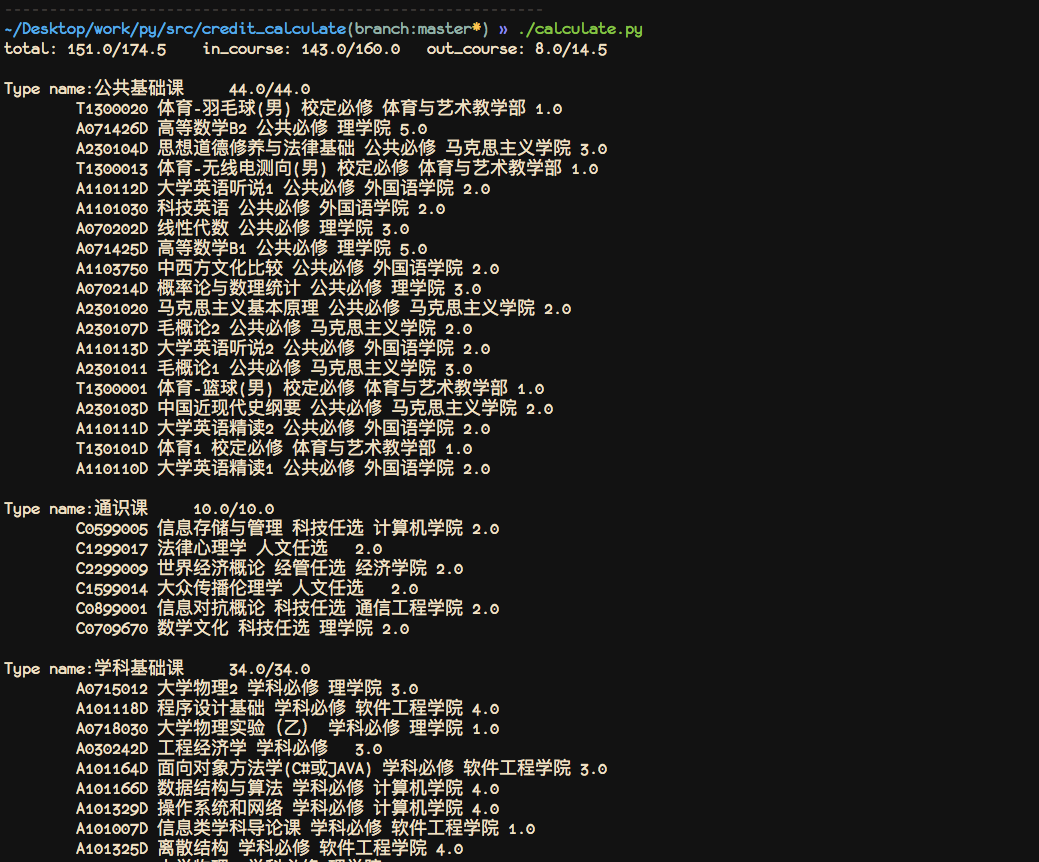Click the row C1299017 法律心理学
Image resolution: width=1039 pixels, height=862 pixels.
click(x=229, y=549)
